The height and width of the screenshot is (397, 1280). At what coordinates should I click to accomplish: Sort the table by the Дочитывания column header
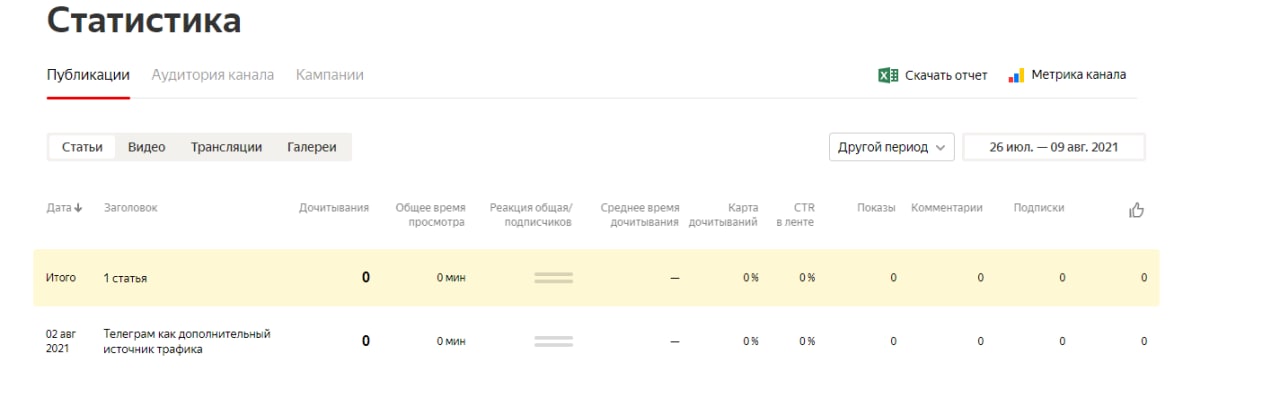334,208
